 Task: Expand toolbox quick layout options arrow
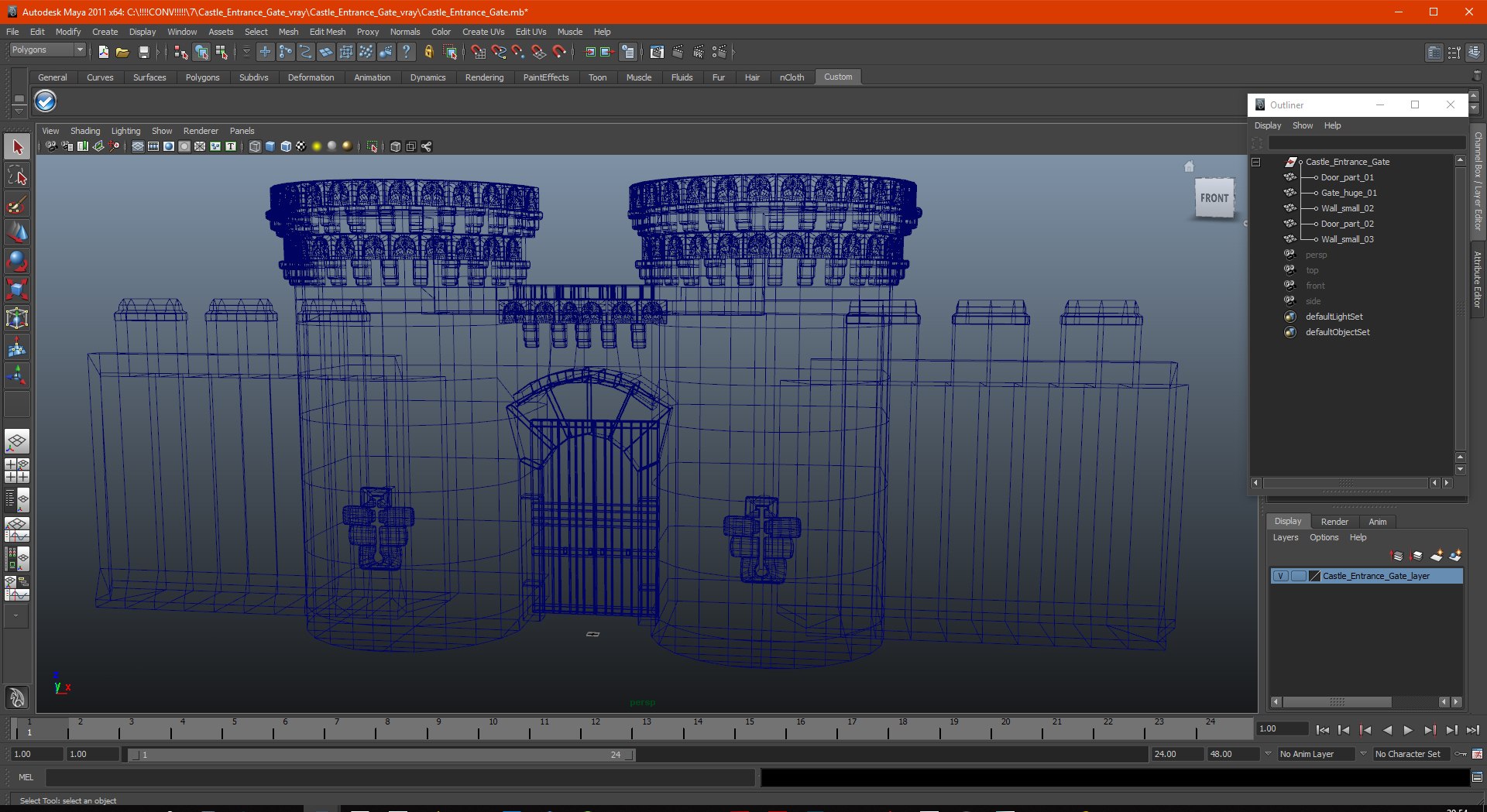(x=16, y=616)
